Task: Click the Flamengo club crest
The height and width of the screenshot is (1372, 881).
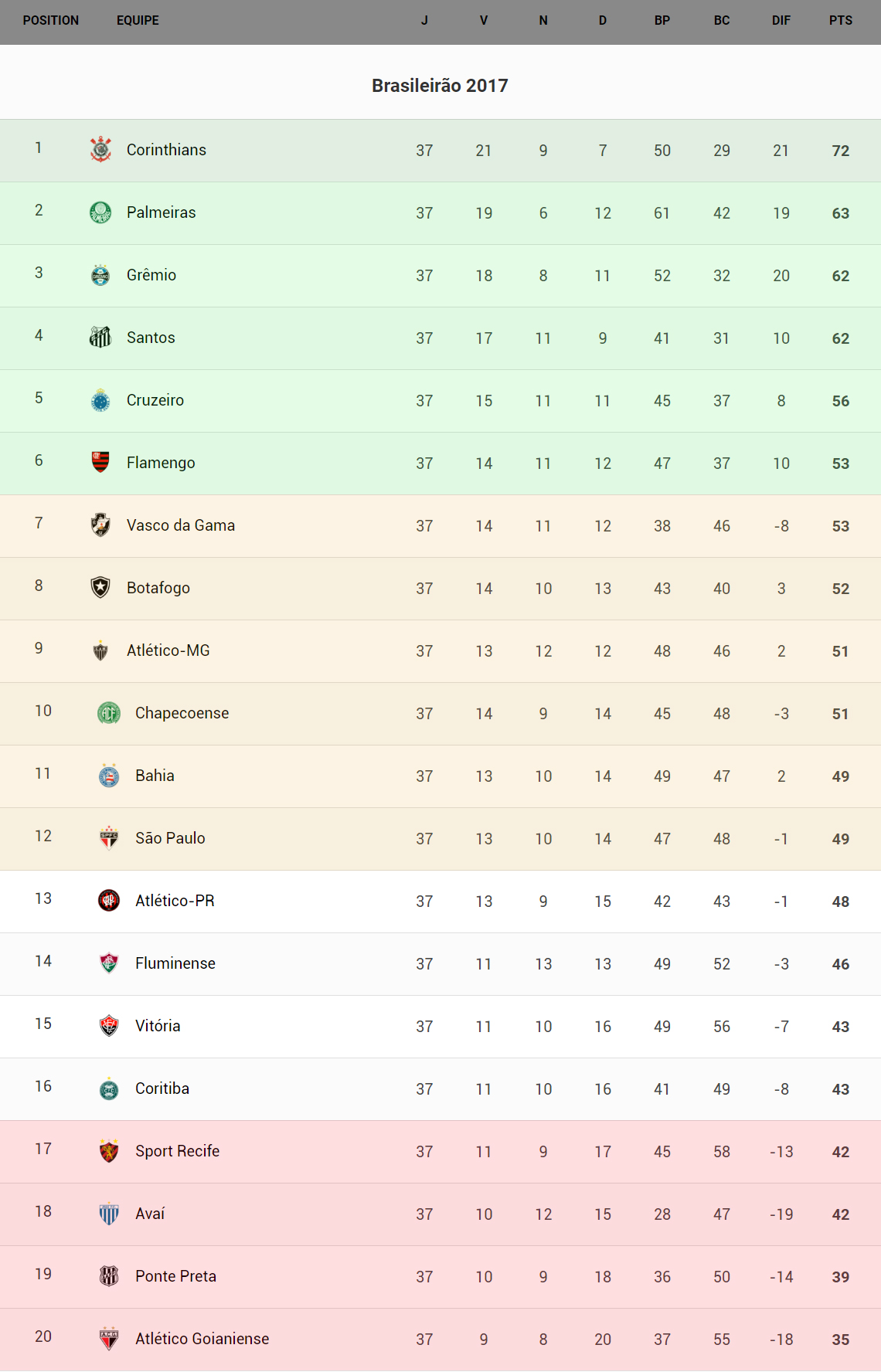Action: point(100,463)
